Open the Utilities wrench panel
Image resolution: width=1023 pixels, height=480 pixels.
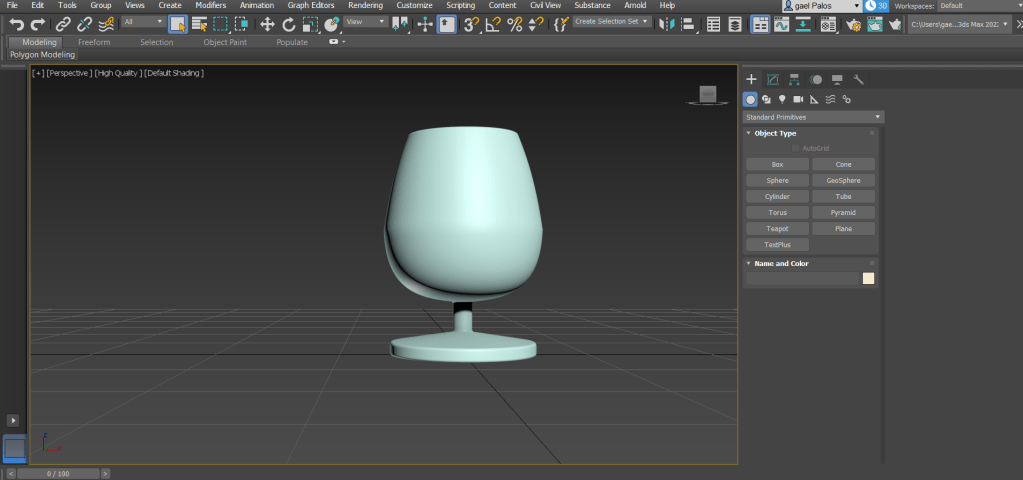pyautogui.click(x=858, y=79)
